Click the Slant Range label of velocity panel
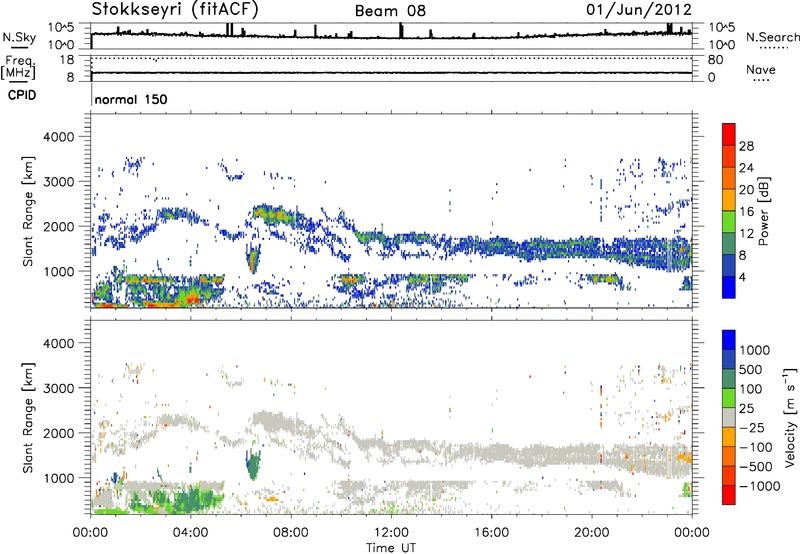Image resolution: width=800 pixels, height=554 pixels. 28,418
